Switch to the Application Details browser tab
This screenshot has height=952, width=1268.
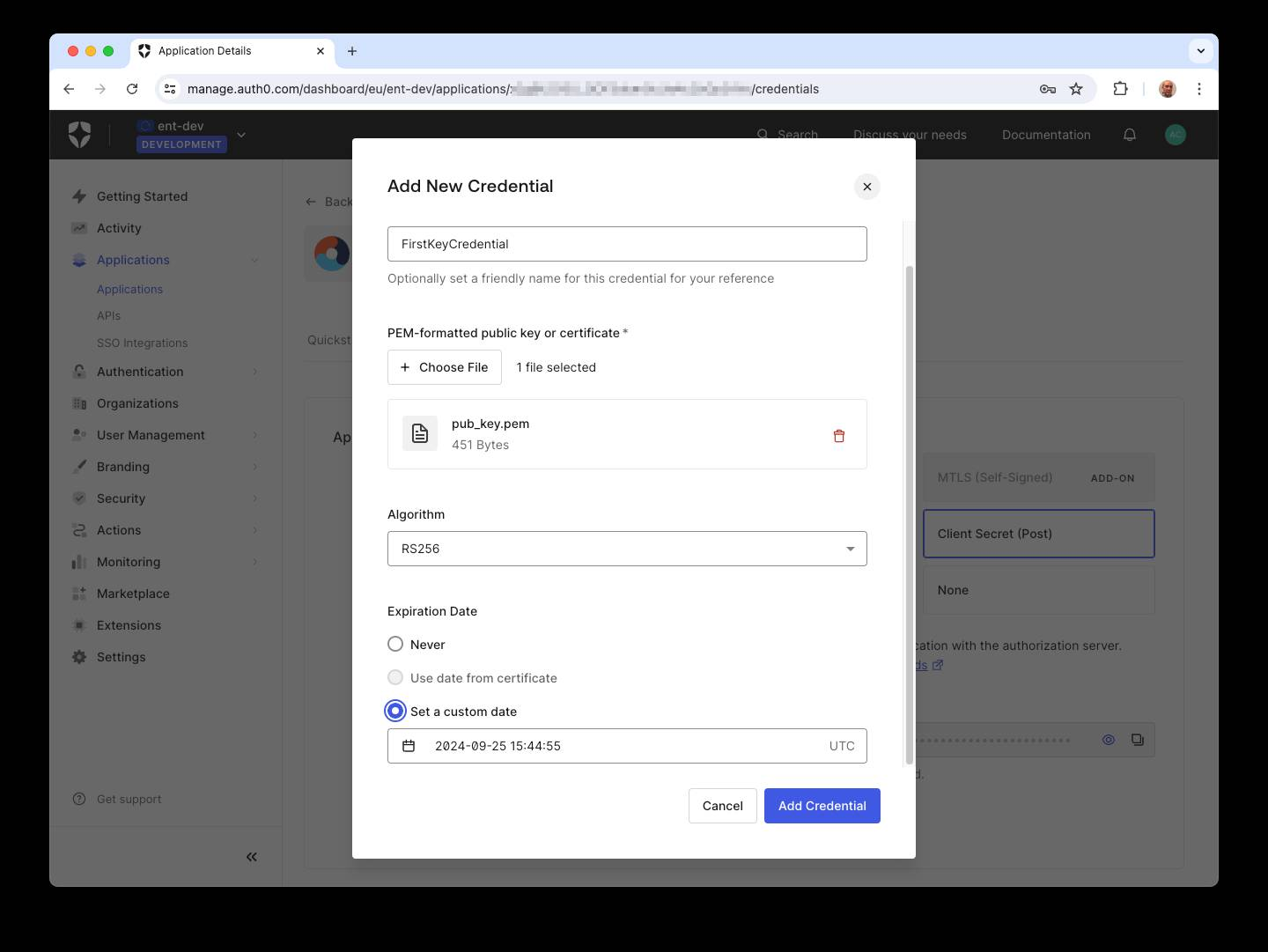coord(232,51)
